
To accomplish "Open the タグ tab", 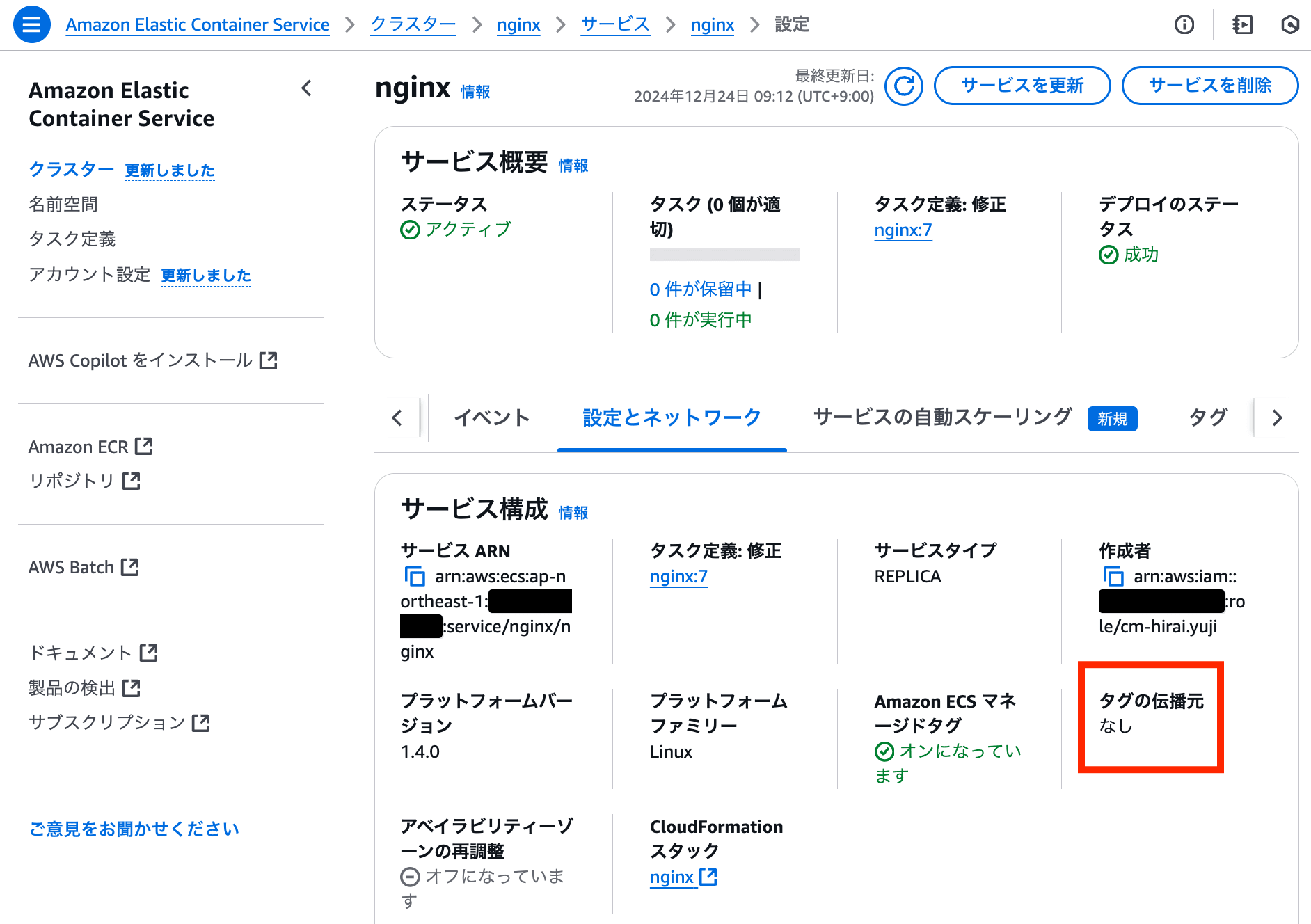I will tap(1208, 417).
